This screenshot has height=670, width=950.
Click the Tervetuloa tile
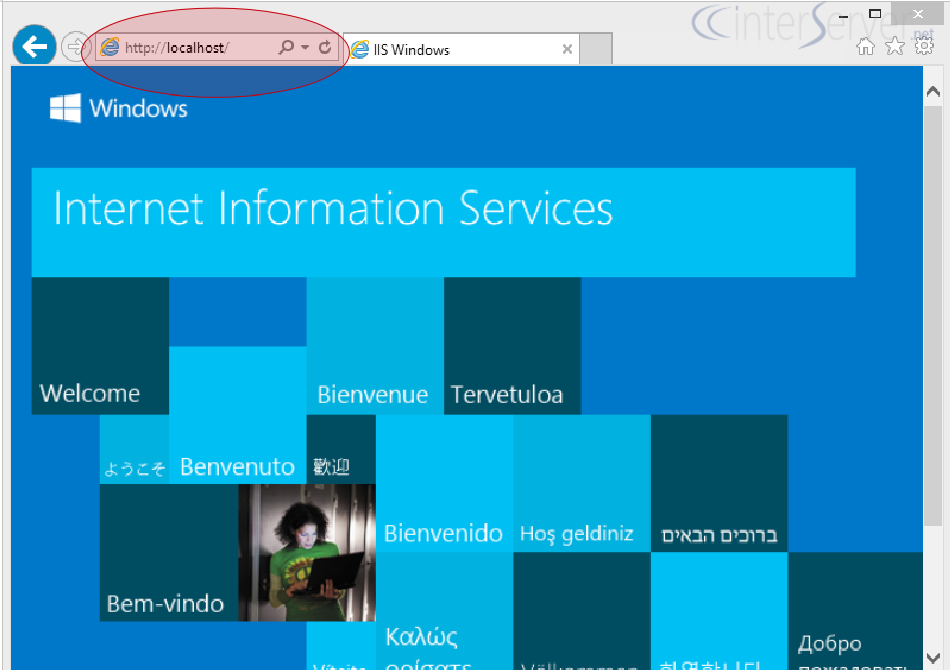(x=513, y=346)
